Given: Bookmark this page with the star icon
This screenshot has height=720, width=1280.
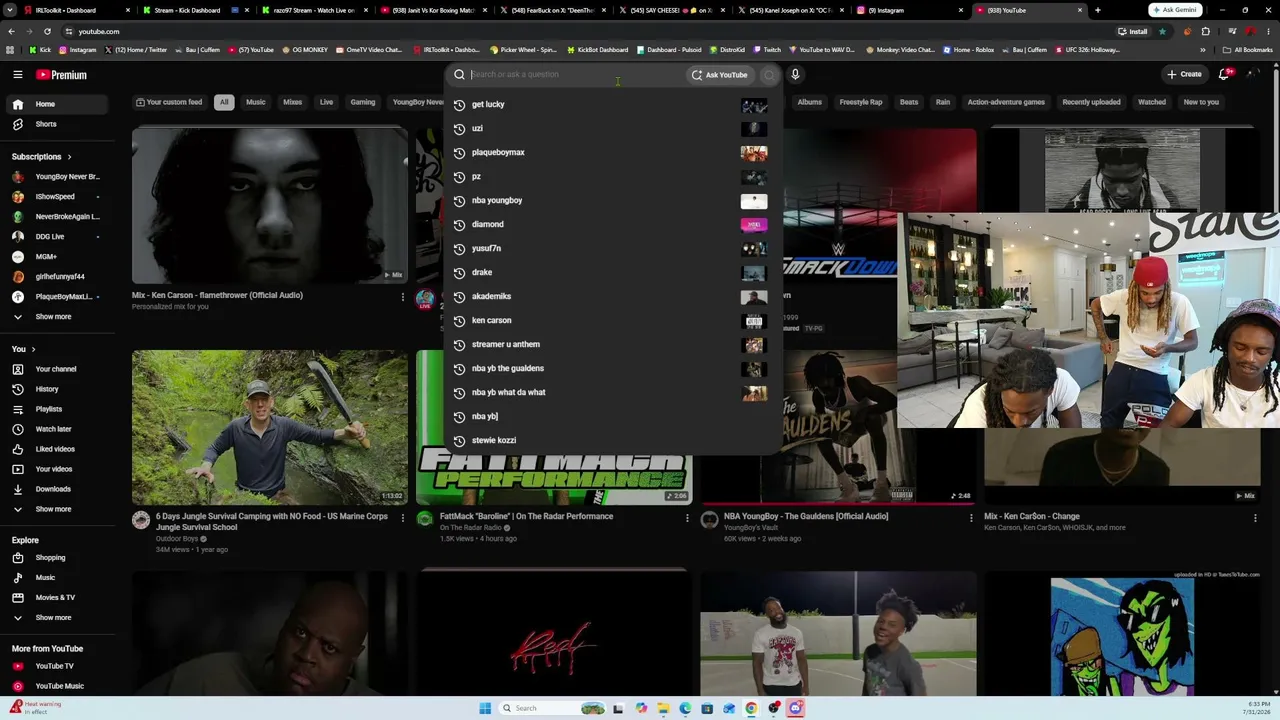Looking at the screenshot, I should click(x=1162, y=31).
